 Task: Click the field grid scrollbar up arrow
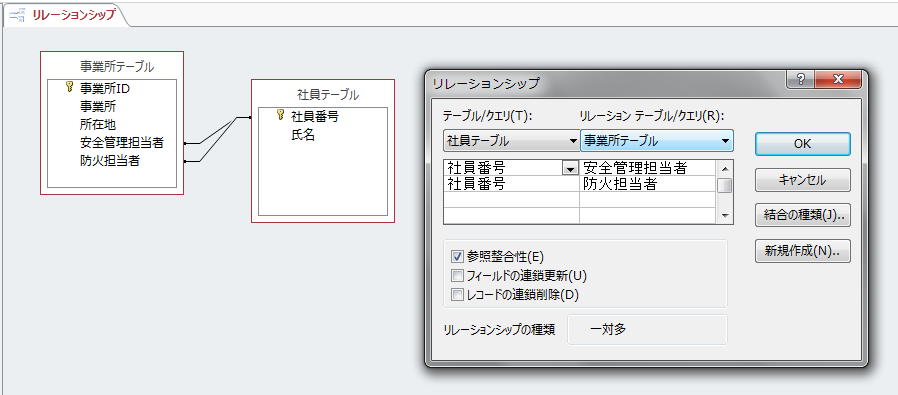click(x=725, y=168)
